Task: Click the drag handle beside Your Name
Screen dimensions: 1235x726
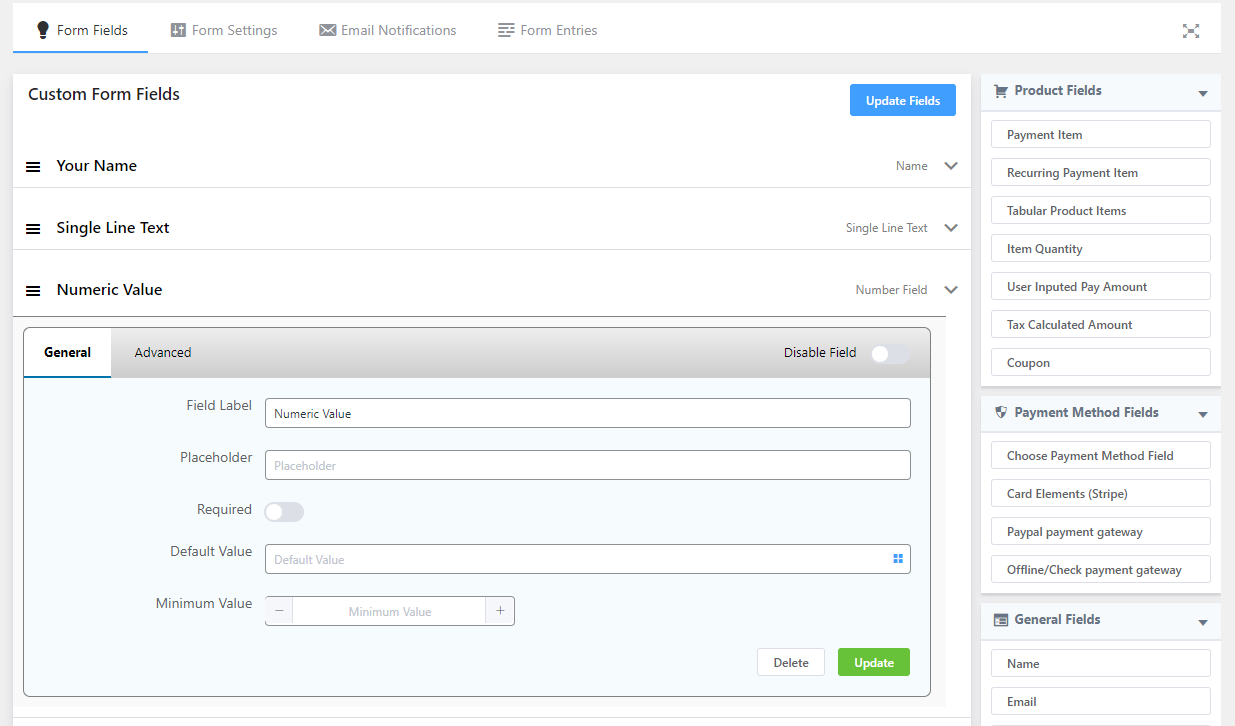Action: (x=33, y=166)
